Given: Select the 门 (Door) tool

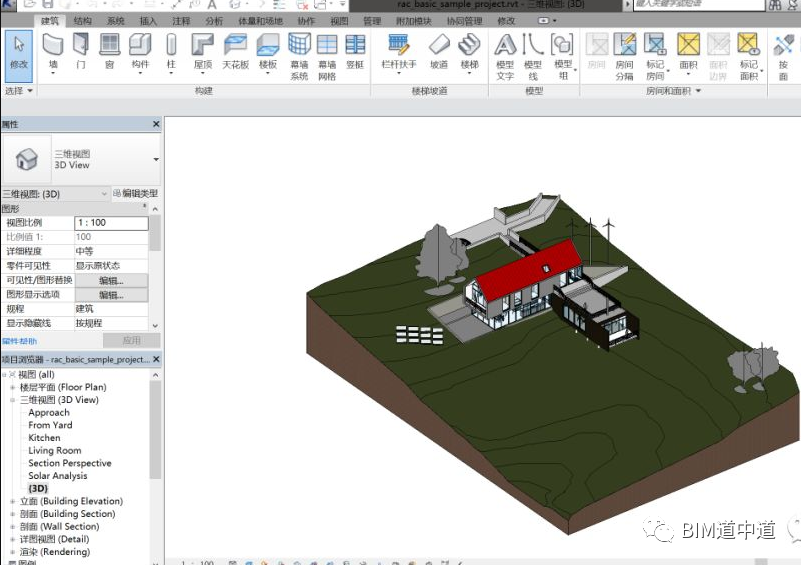Looking at the screenshot, I should pyautogui.click(x=81, y=52).
